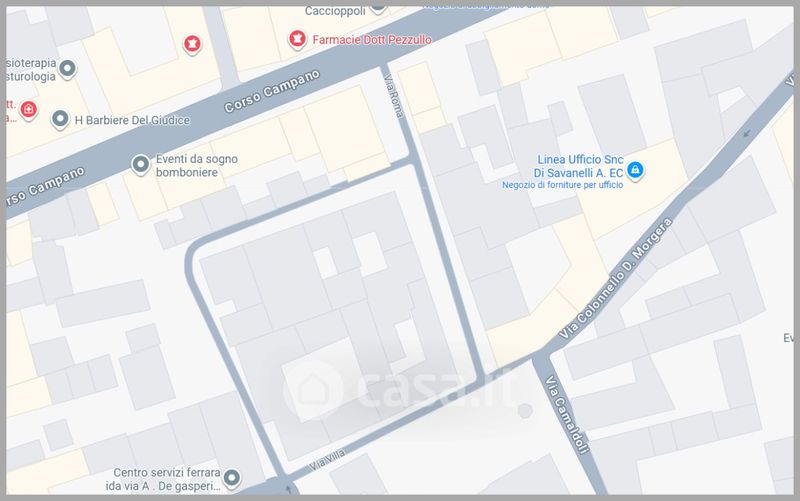This screenshot has height=501, width=800.
Task: Click the one-way arrow on Via Colonnello Morgera
Action: tap(747, 134)
